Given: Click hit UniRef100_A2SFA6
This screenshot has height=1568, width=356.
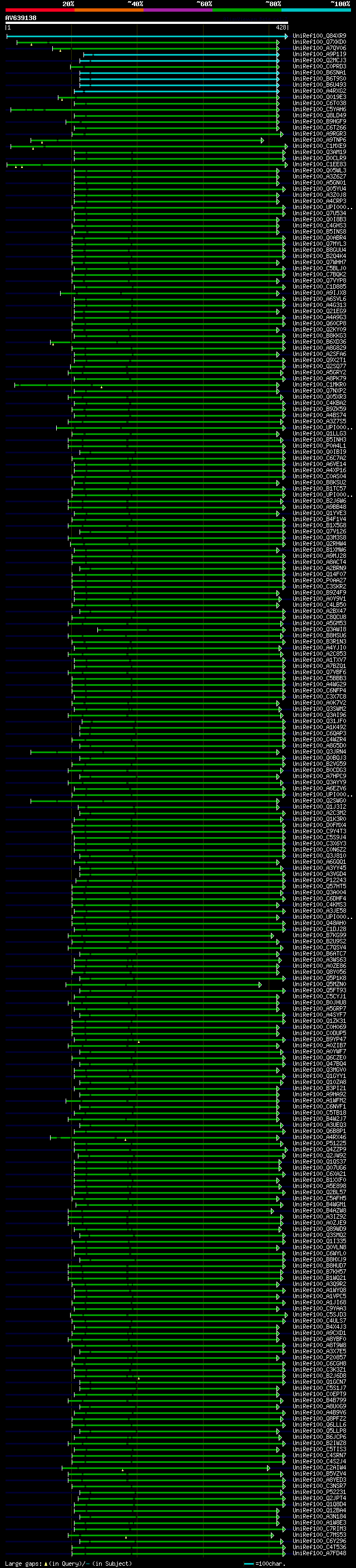Looking at the screenshot, I should (x=319, y=354).
